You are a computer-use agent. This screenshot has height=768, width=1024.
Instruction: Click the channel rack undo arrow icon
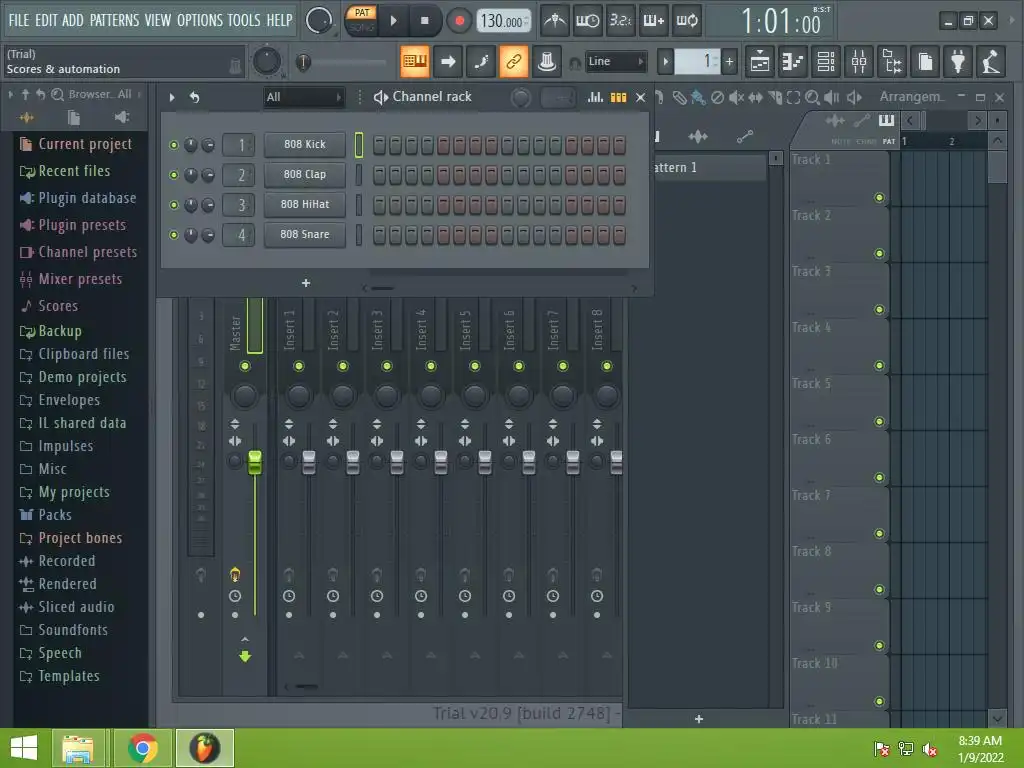coord(194,97)
